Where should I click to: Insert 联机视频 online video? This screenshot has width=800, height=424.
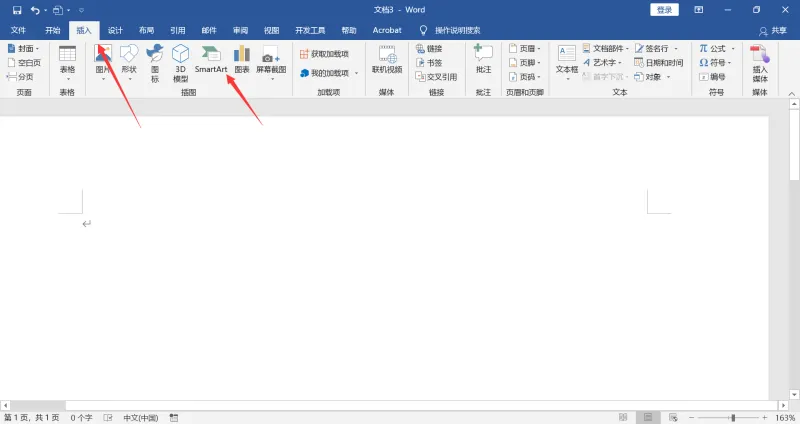click(x=387, y=59)
